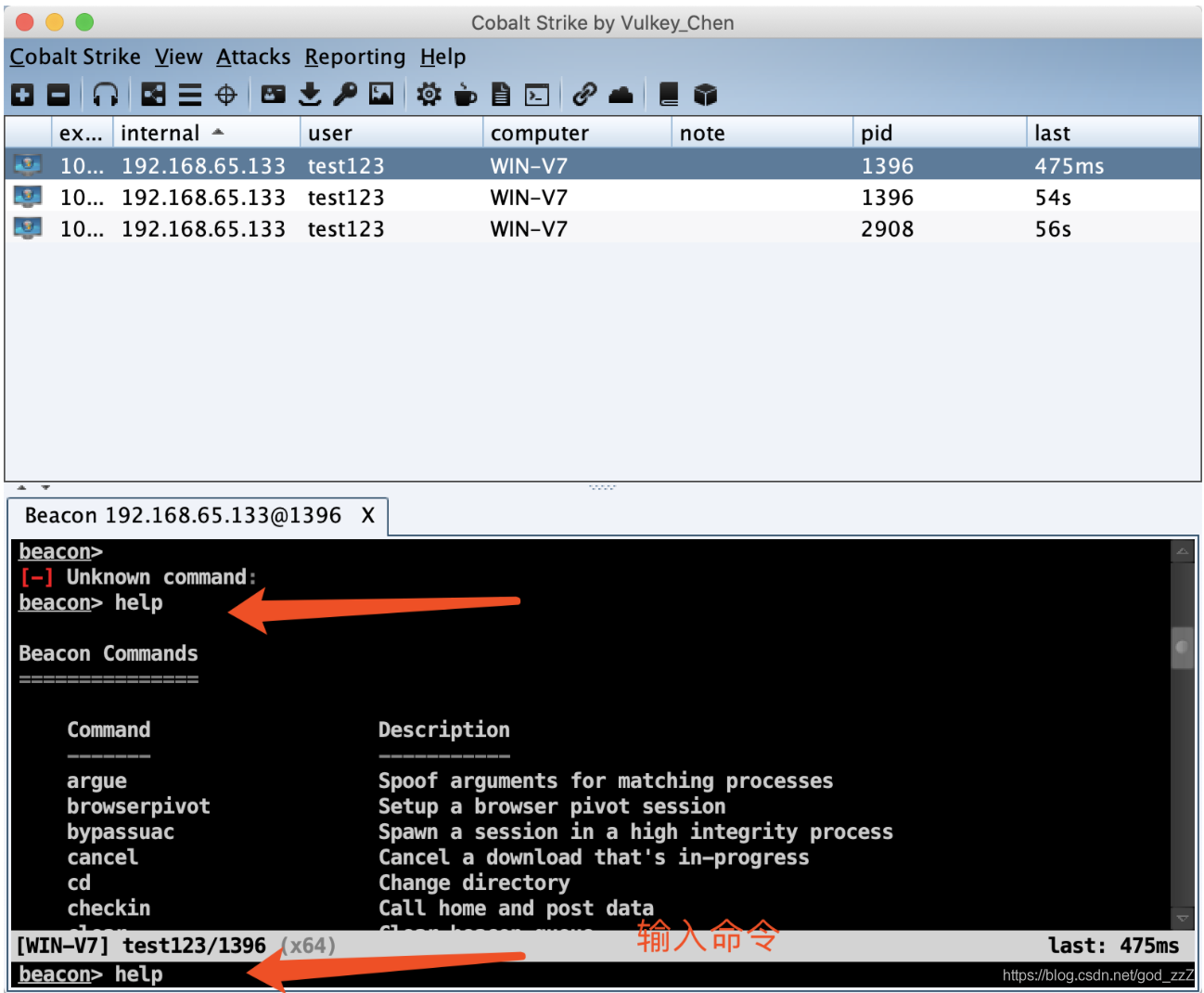Image resolution: width=1204 pixels, height=993 pixels.
Task: Click the 'Change directory' description text
Action: click(474, 883)
